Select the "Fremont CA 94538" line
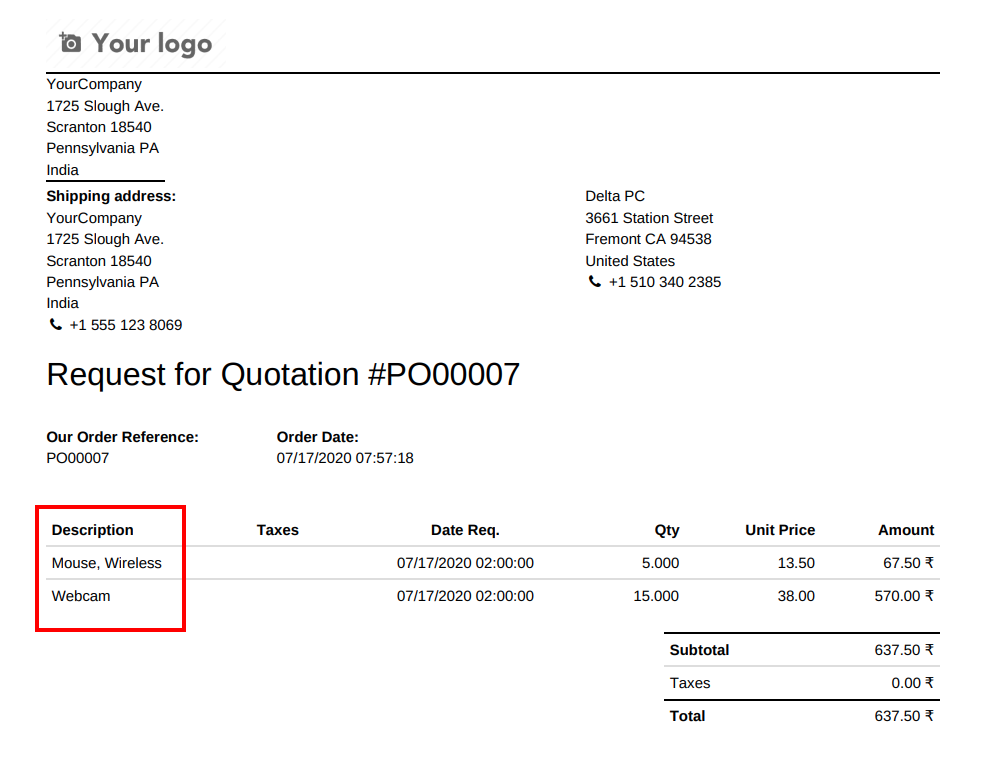This screenshot has width=982, height=777. tap(648, 239)
